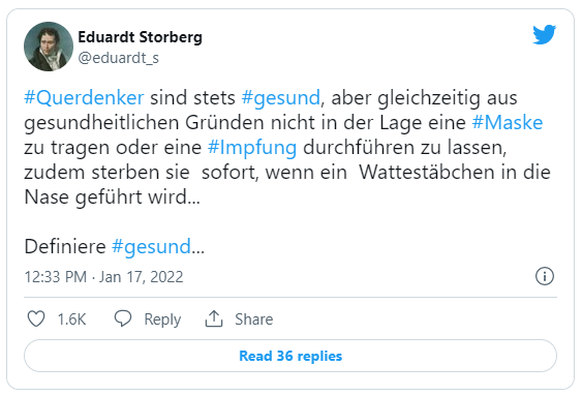582x396 pixels.
Task: Open the 12:33 PM timestamp link
Action: coord(55,277)
